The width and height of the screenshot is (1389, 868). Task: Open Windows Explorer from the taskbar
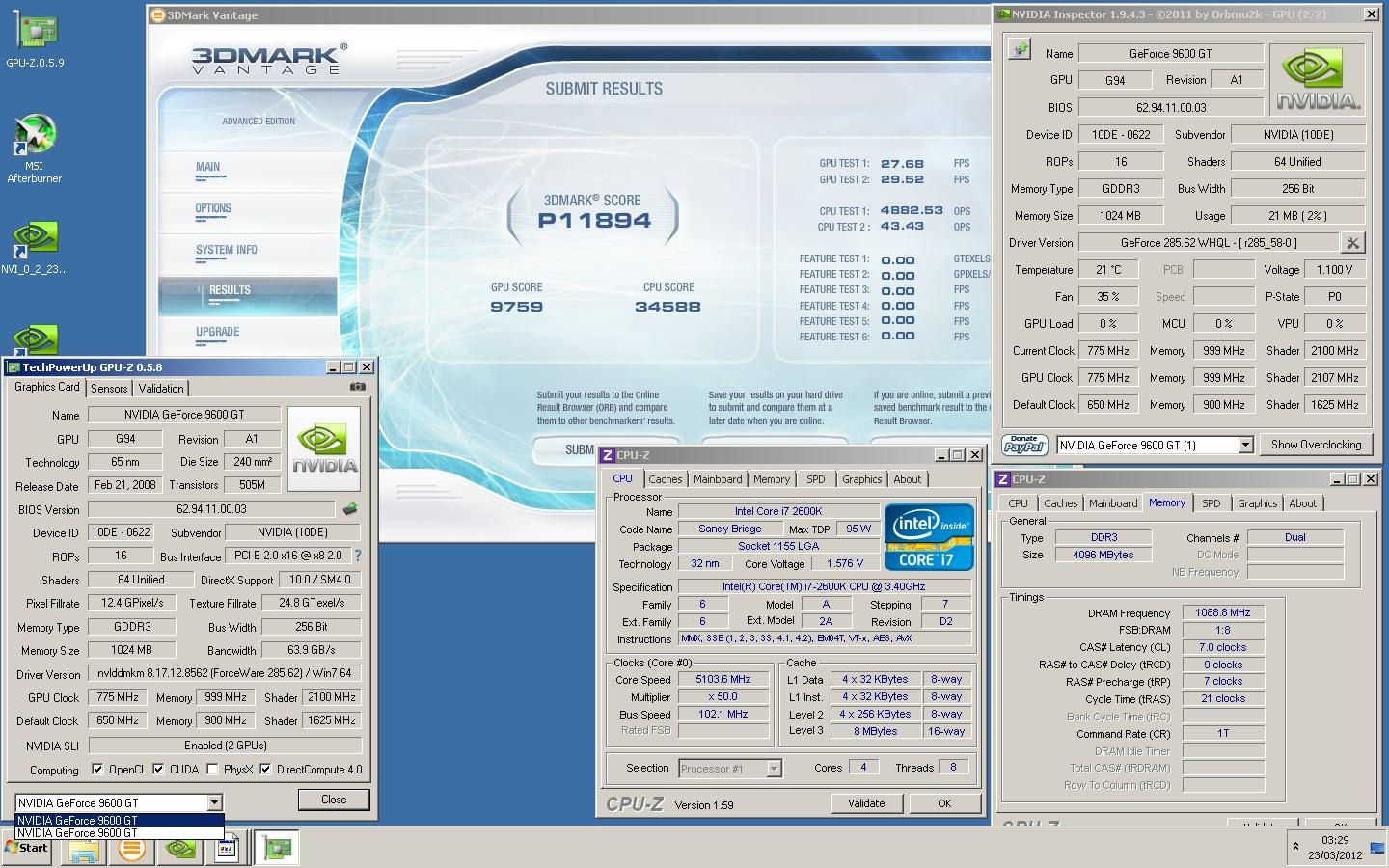[x=84, y=849]
